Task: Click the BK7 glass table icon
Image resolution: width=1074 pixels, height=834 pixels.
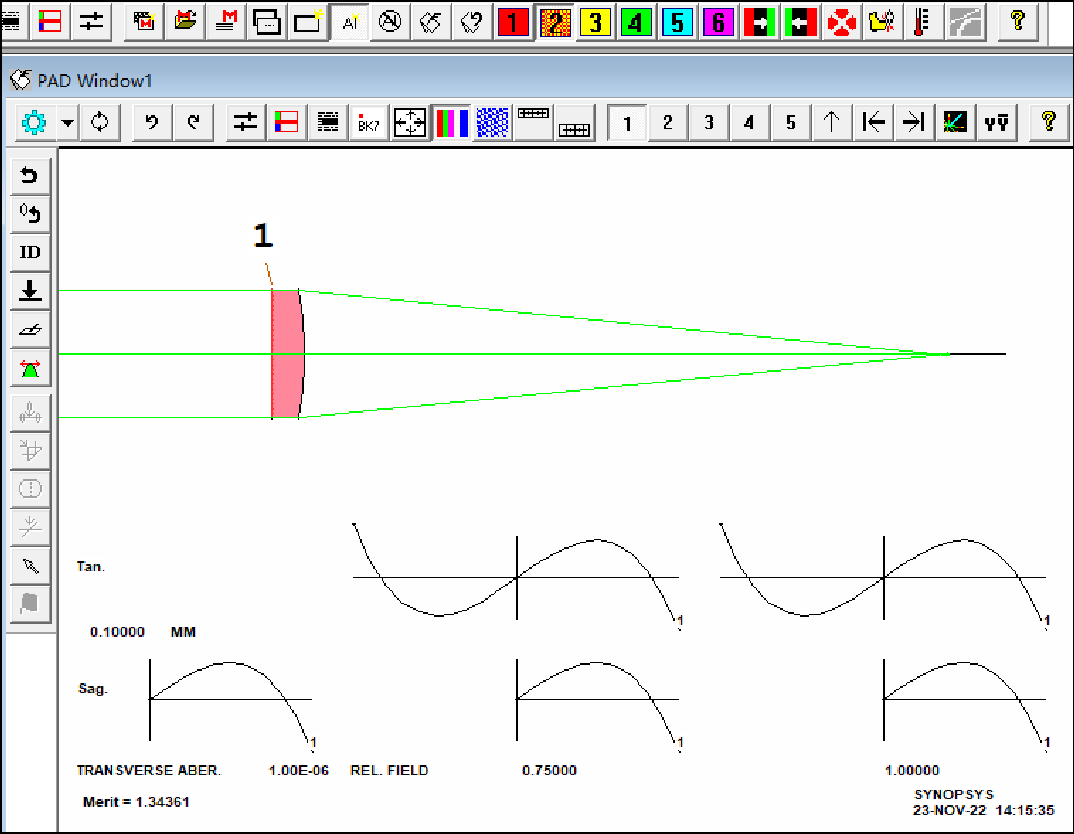Action: click(368, 123)
